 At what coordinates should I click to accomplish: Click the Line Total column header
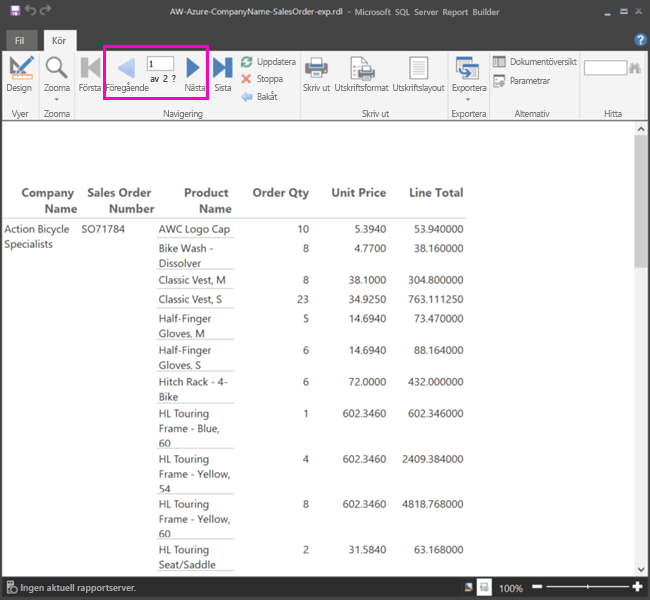click(436, 193)
